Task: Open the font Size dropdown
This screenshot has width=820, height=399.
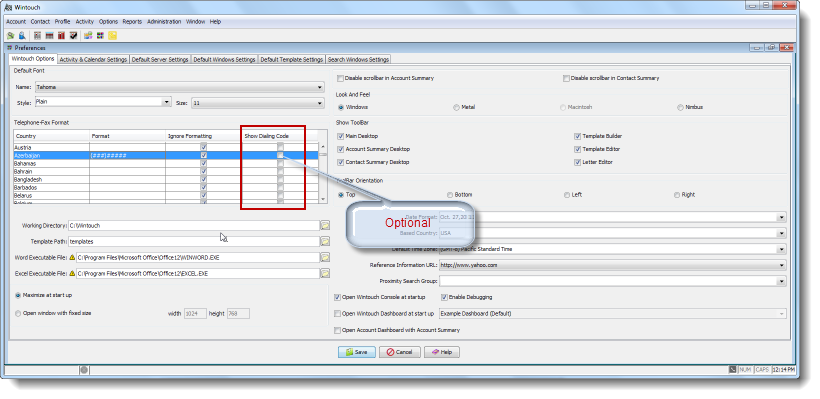Action: coord(320,103)
